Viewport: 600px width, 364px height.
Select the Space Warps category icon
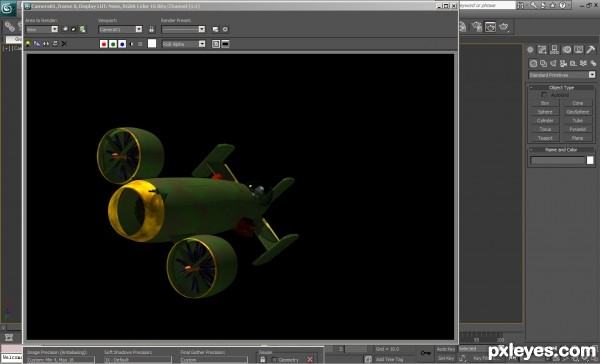pos(583,63)
